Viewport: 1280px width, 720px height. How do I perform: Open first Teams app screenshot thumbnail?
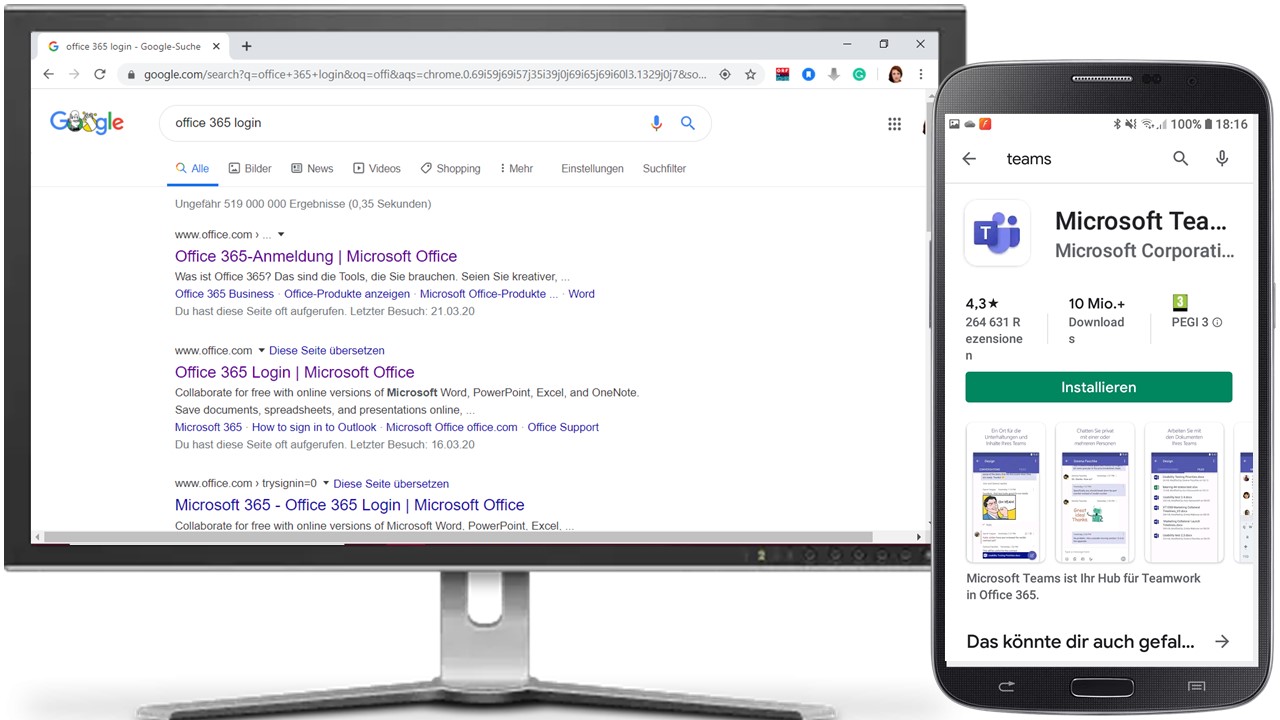coord(1006,493)
